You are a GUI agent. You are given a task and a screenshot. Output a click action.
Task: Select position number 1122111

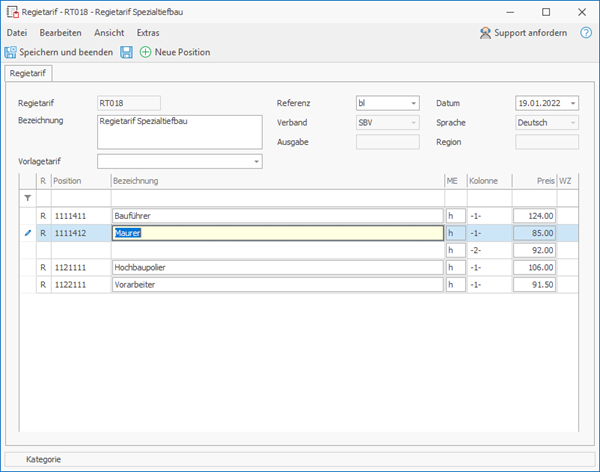[70, 285]
